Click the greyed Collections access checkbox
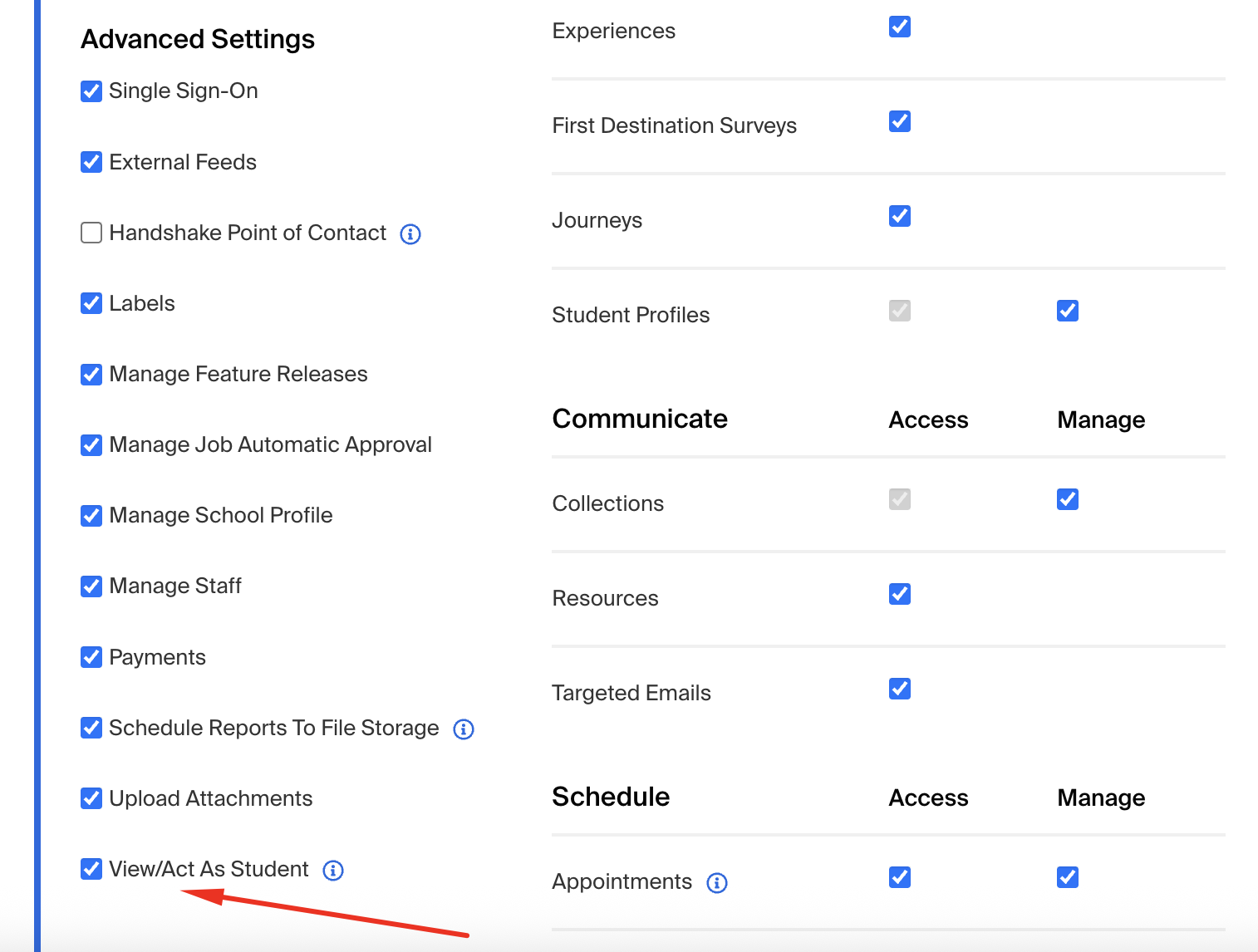 (x=900, y=499)
